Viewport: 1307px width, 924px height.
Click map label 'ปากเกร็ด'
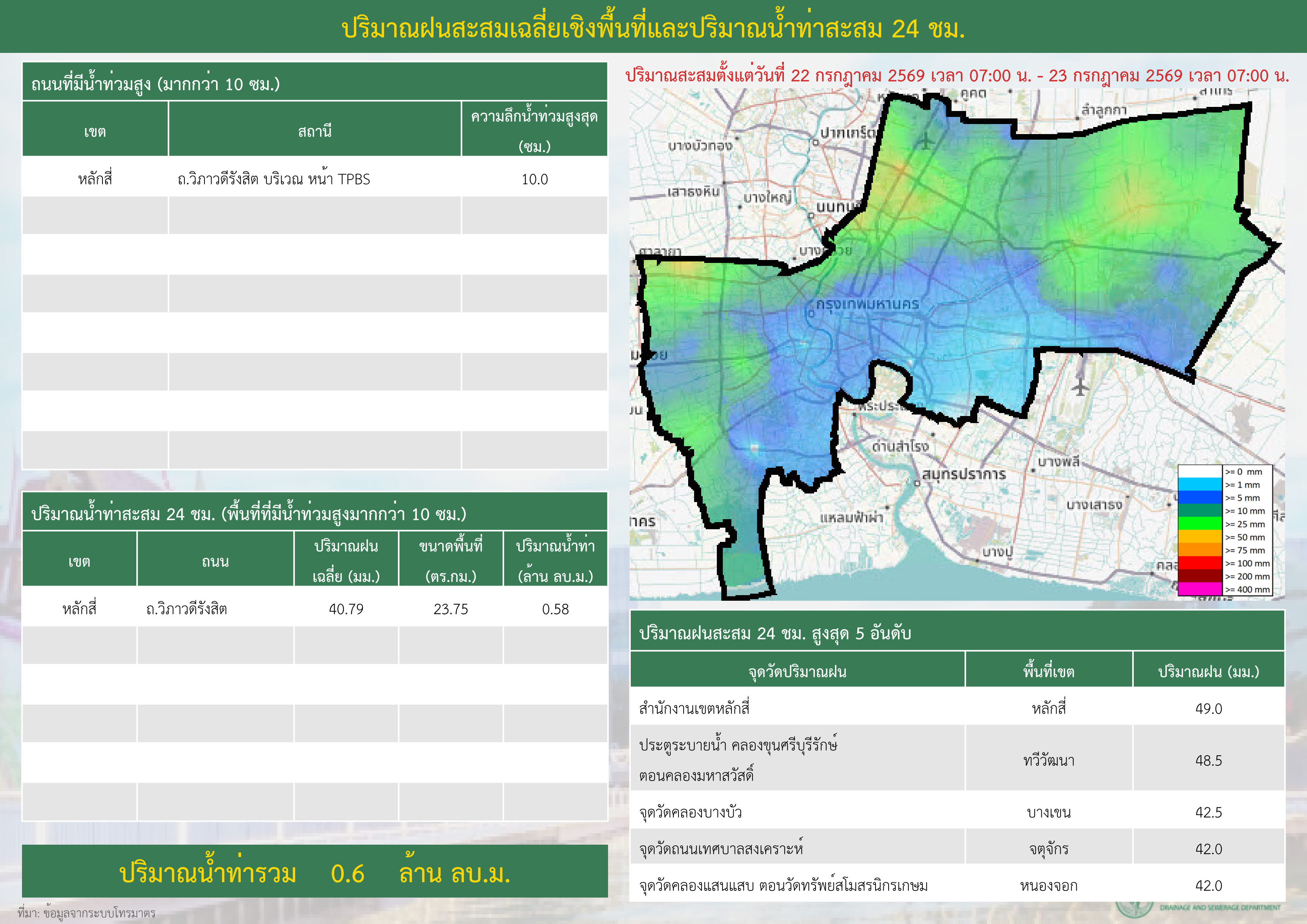tap(848, 133)
